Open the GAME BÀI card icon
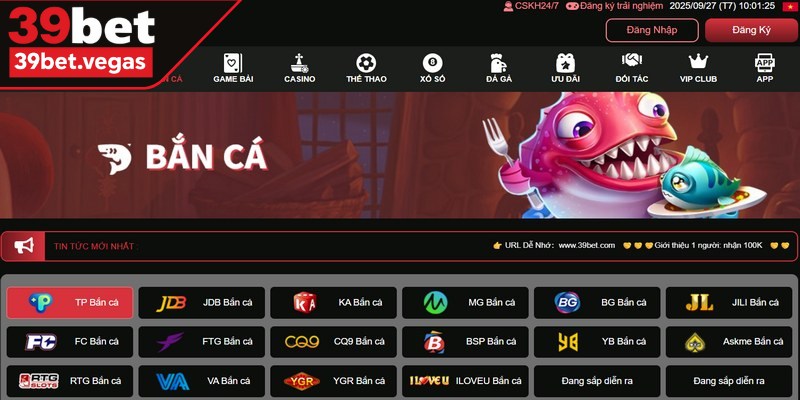Image resolution: width=800 pixels, height=400 pixels. tap(233, 63)
